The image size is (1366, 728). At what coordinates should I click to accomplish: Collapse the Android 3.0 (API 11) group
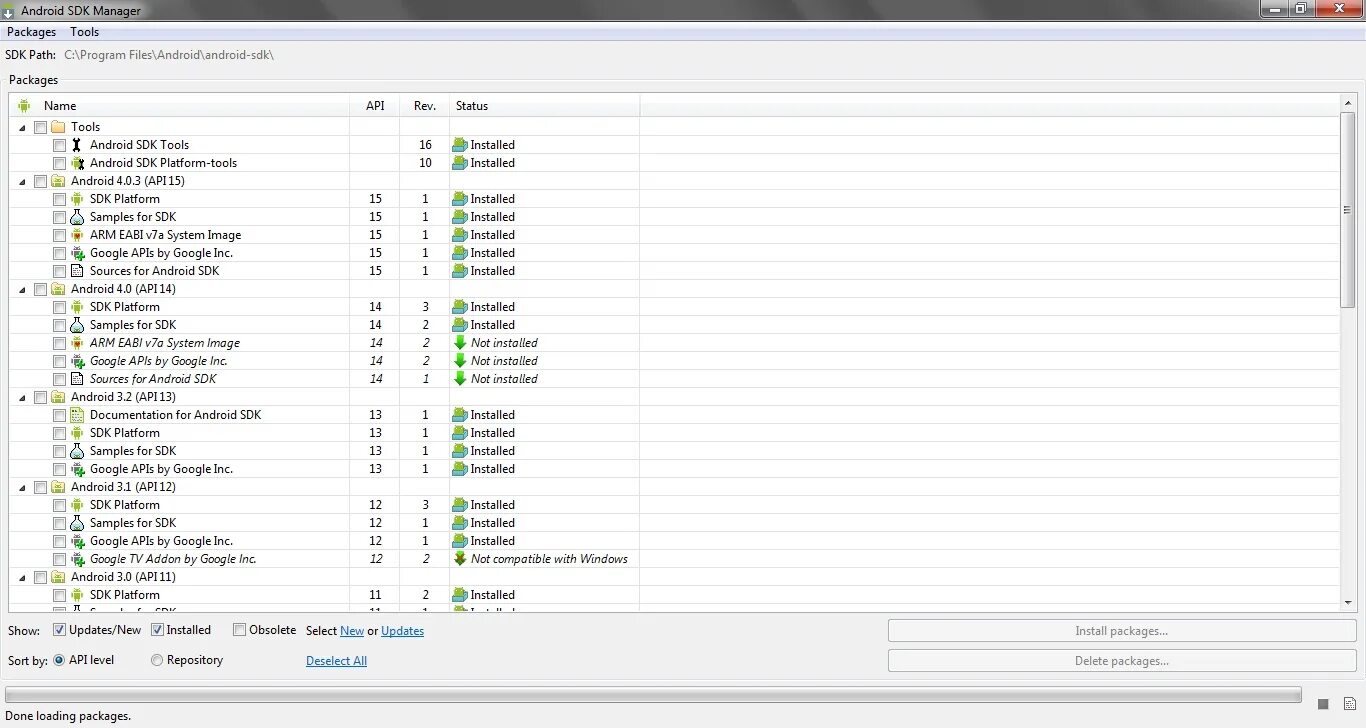23,577
